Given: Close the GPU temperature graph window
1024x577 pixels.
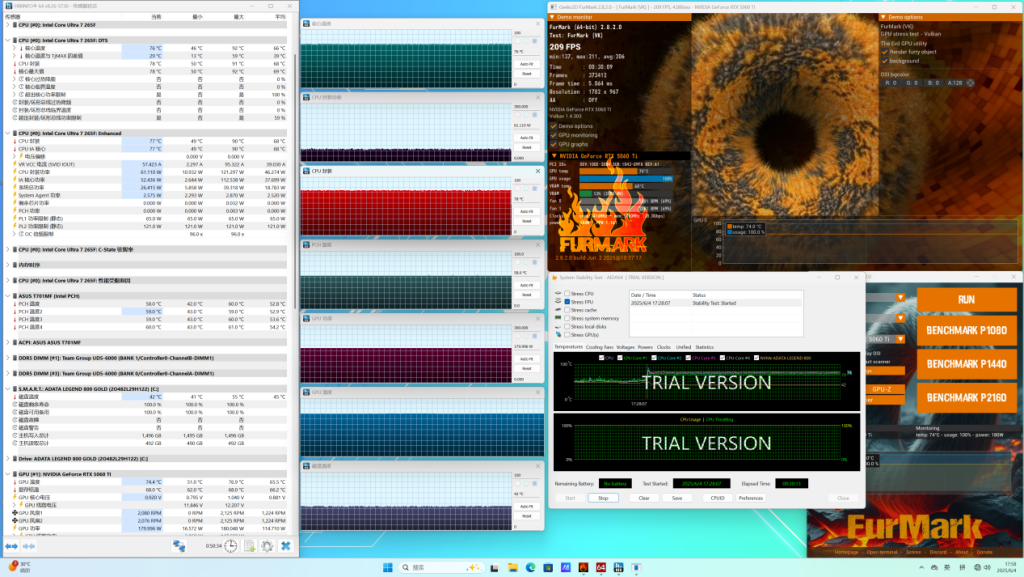Looking at the screenshot, I should (537, 392).
